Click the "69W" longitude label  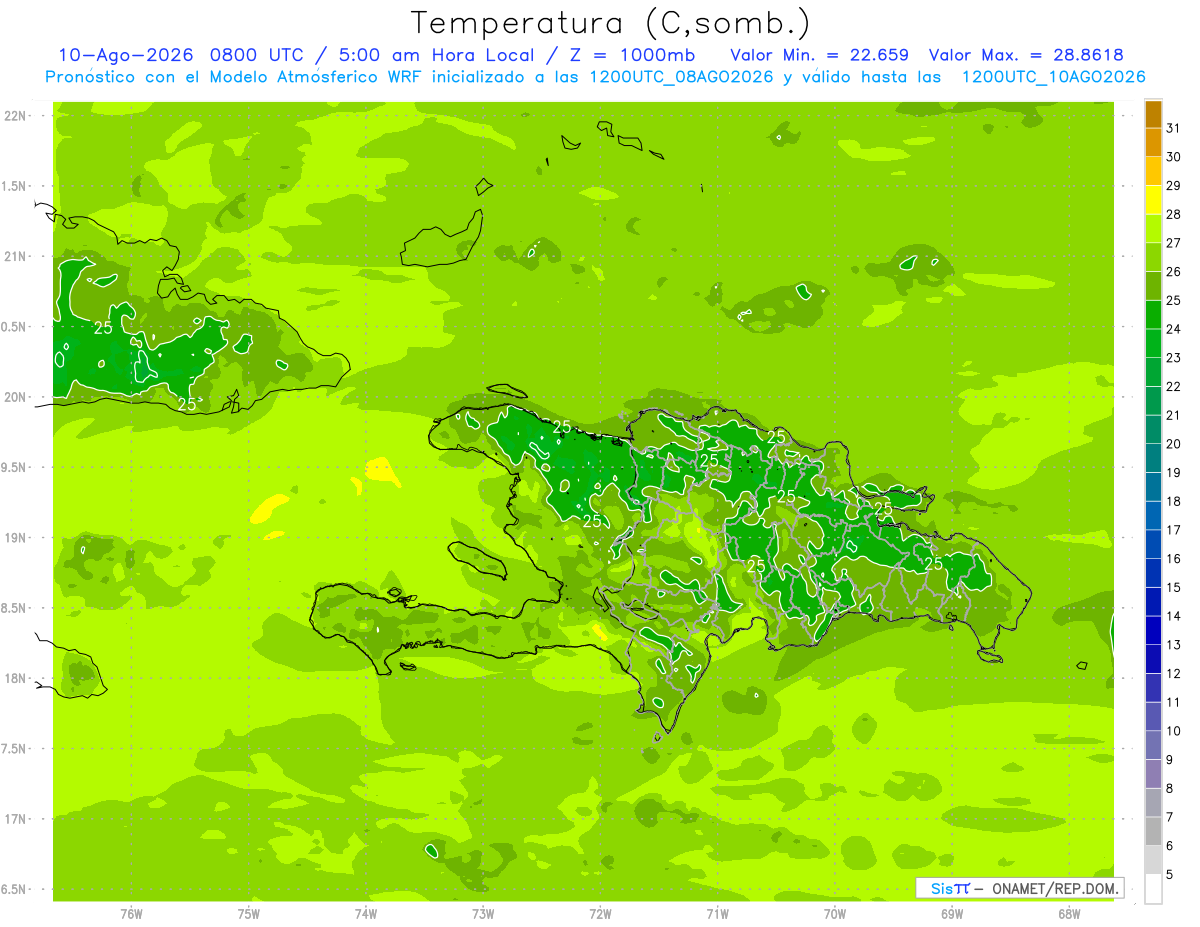[952, 913]
